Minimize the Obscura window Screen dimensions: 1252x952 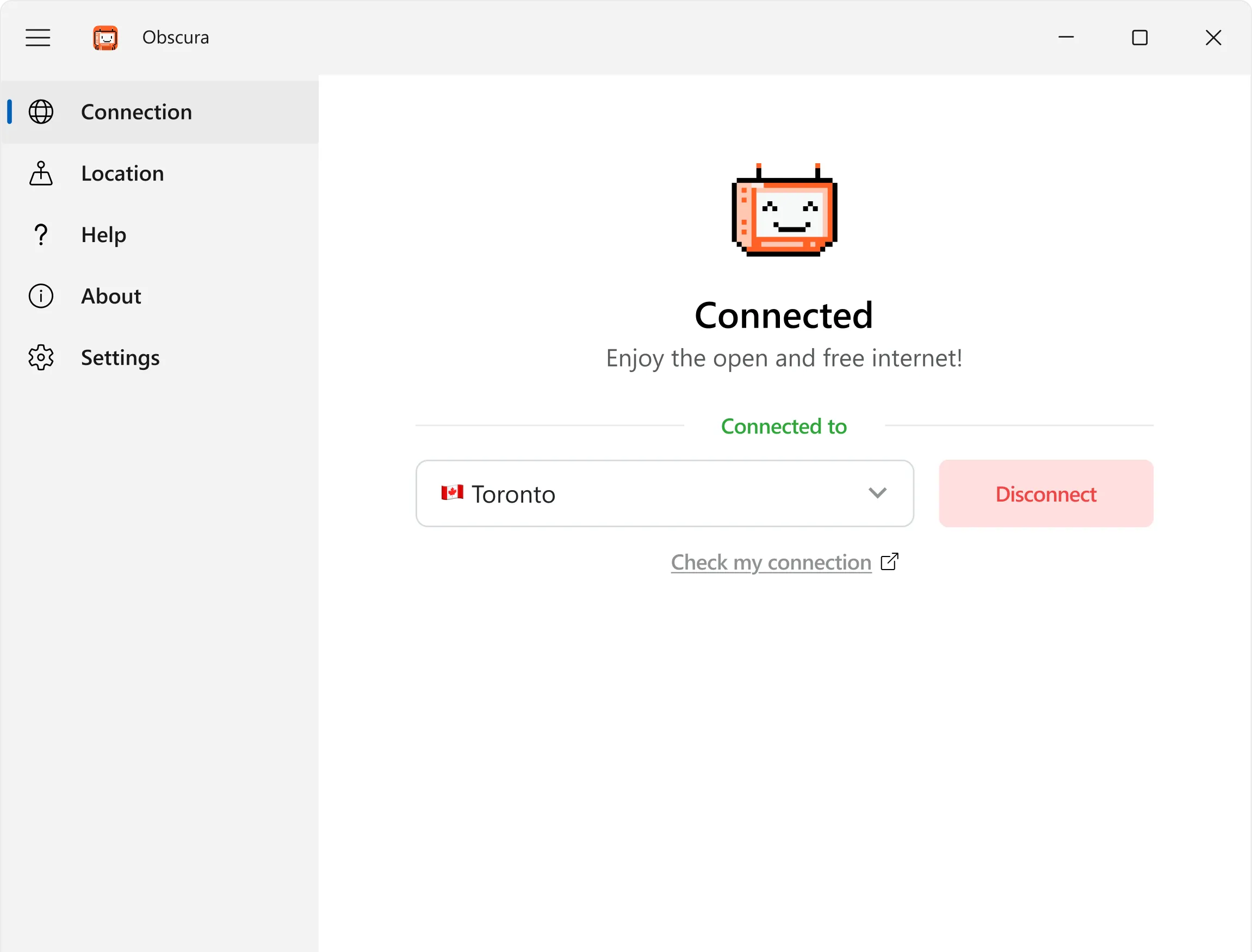(1066, 38)
